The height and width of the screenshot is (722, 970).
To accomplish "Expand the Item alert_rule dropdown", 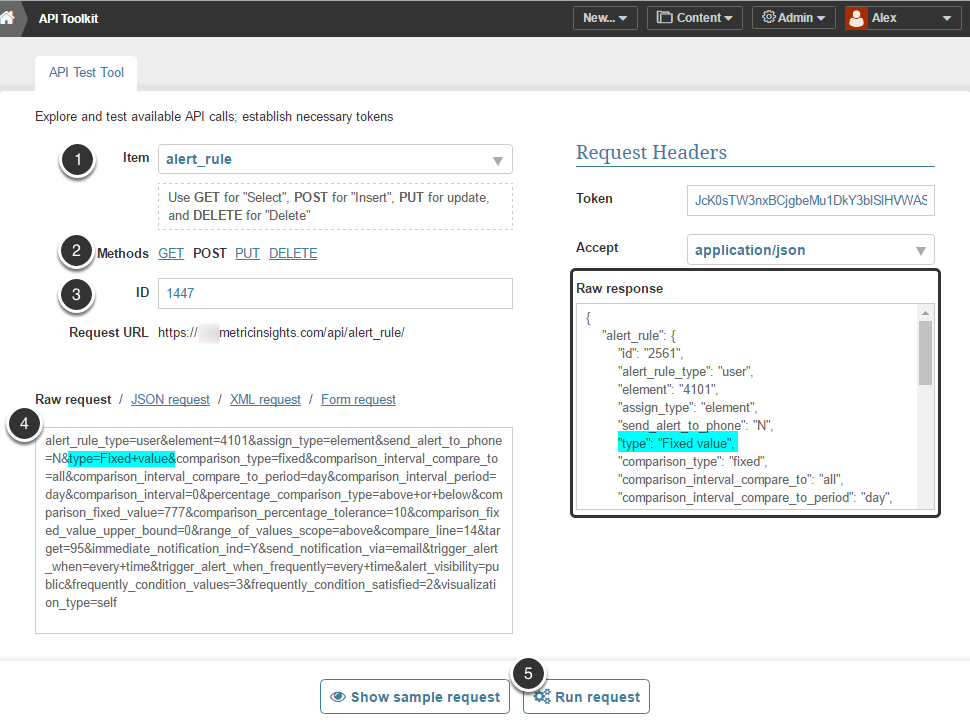I will (497, 160).
